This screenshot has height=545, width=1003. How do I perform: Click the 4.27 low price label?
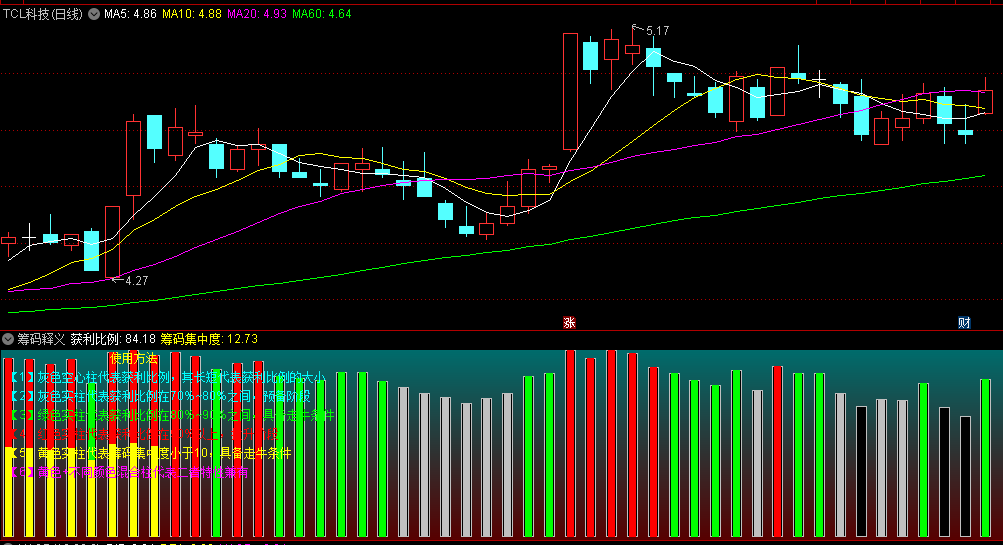click(x=136, y=281)
